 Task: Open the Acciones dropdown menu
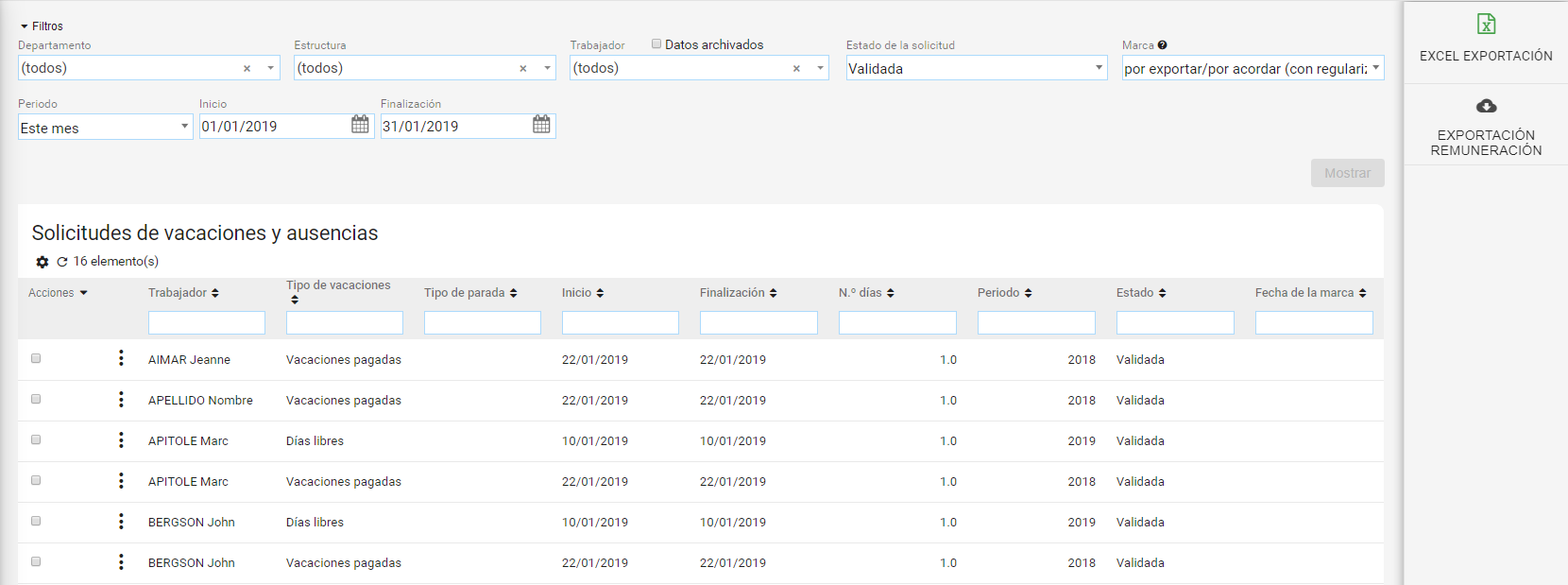58,293
